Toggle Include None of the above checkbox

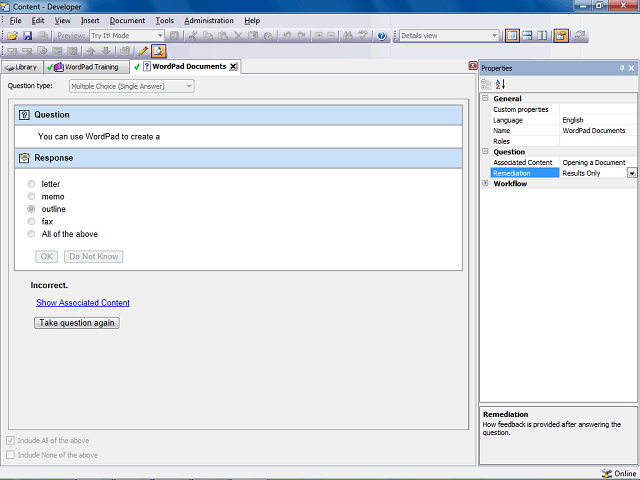(10, 455)
